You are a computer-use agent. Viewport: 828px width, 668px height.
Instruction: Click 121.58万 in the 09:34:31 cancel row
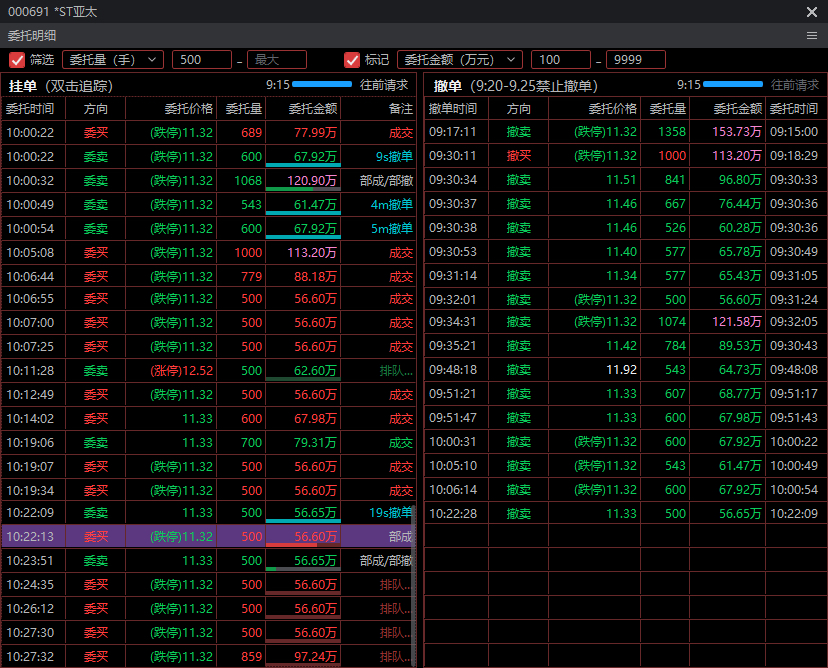click(x=737, y=322)
